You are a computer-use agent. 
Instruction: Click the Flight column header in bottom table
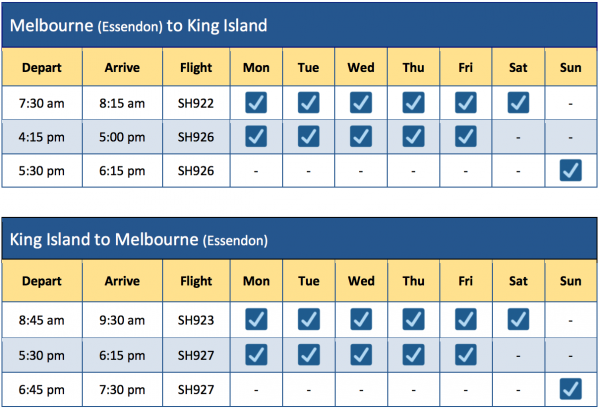click(x=196, y=284)
